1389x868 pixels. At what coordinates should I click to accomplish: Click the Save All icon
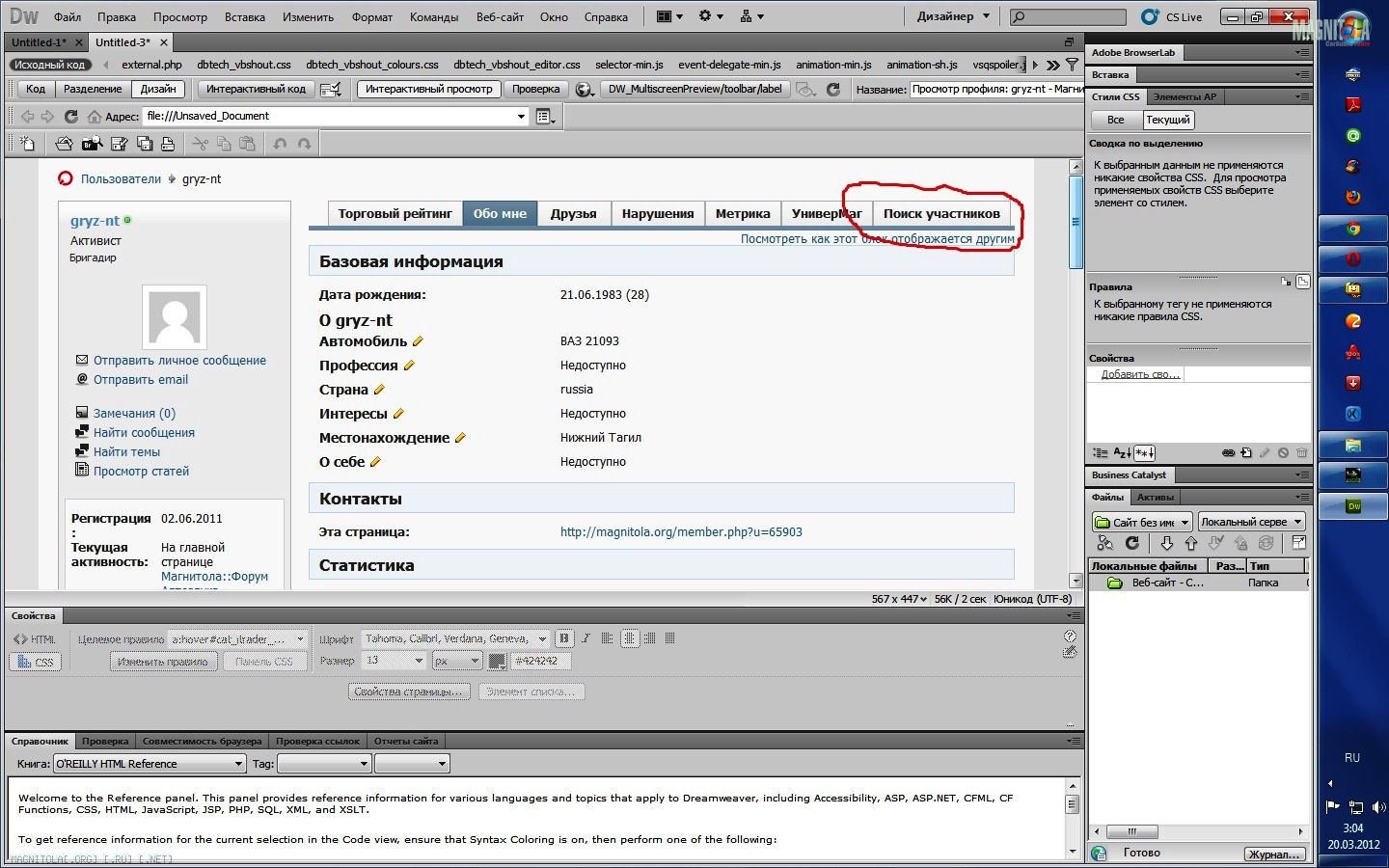tap(145, 144)
